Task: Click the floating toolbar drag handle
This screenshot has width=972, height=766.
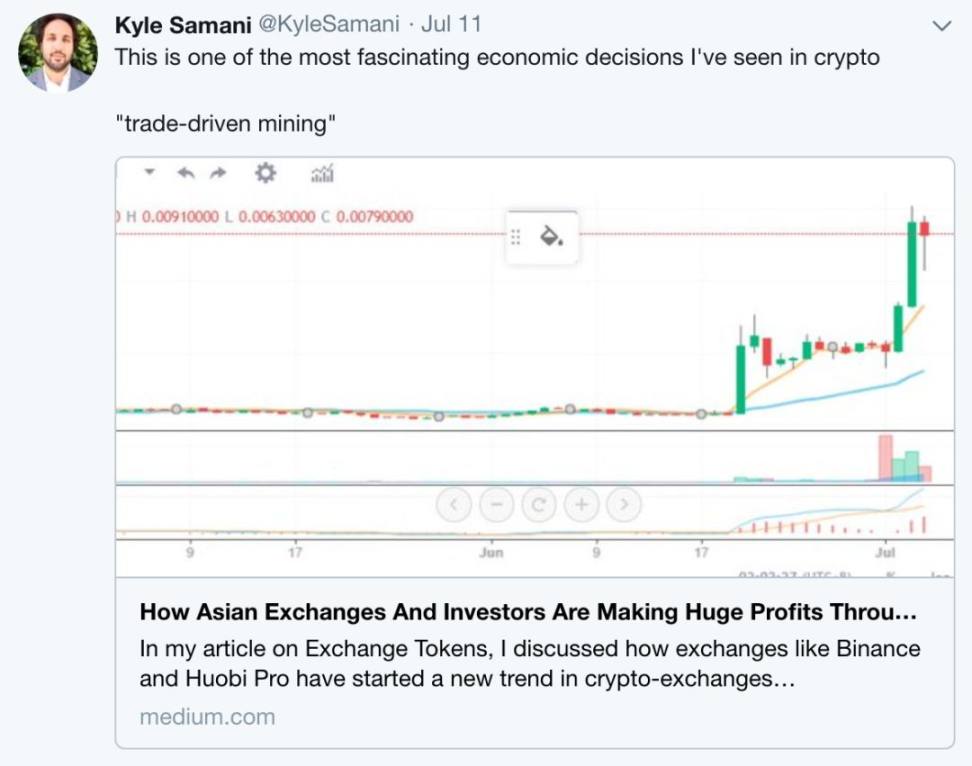Action: 516,237
